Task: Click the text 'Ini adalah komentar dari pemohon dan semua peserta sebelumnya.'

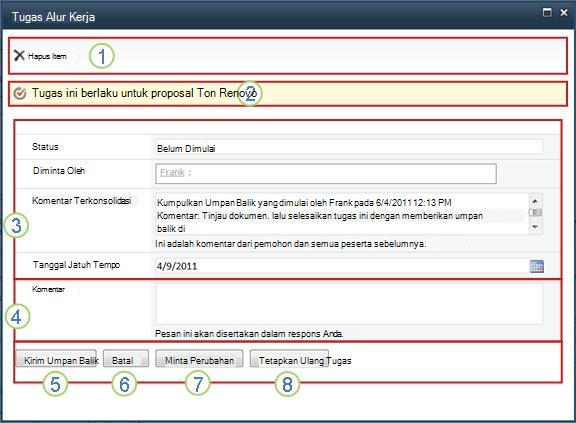Action: pos(291,244)
